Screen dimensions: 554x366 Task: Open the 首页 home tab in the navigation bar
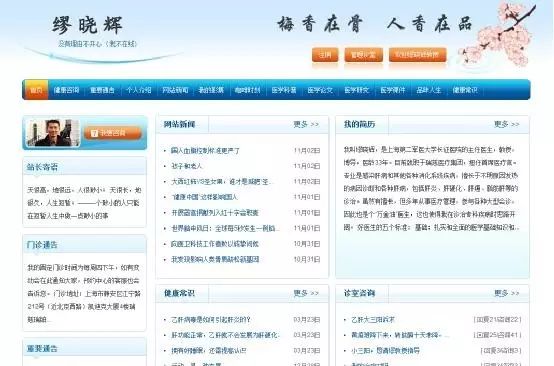pos(36,90)
